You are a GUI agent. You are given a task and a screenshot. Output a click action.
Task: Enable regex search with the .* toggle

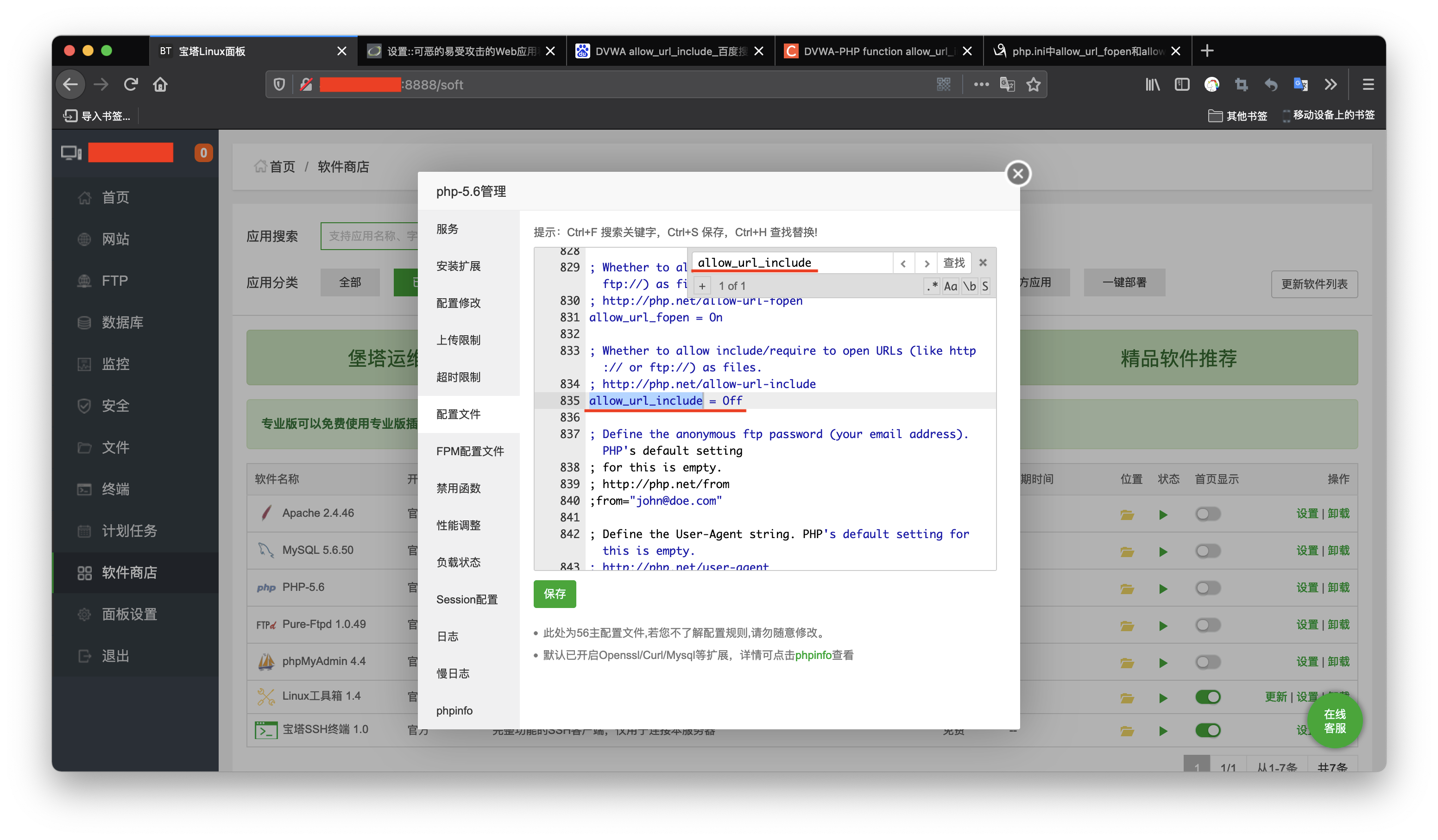[931, 286]
